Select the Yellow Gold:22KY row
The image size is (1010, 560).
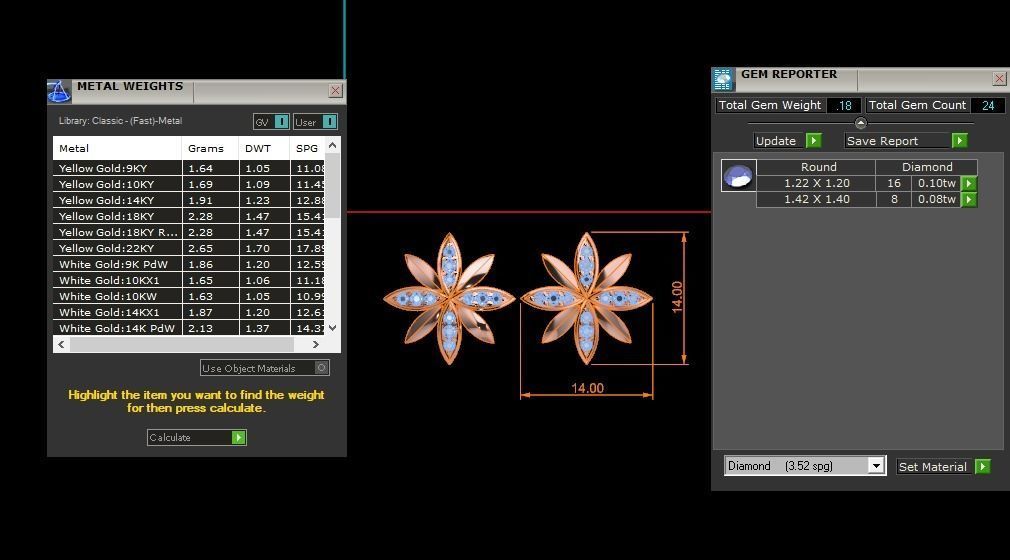pyautogui.click(x=189, y=248)
